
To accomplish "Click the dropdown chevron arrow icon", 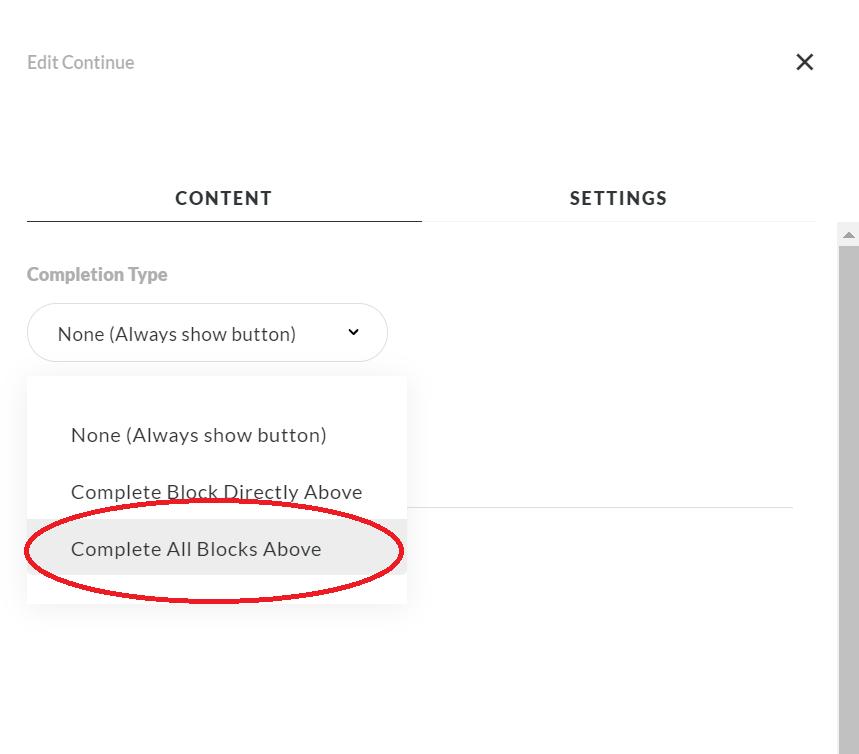I will [x=353, y=333].
